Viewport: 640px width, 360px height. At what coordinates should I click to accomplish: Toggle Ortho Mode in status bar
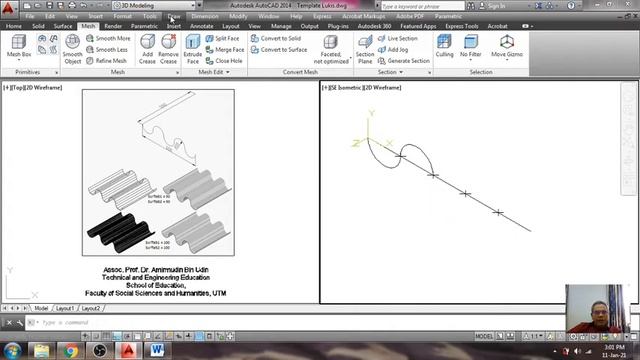tap(117, 336)
